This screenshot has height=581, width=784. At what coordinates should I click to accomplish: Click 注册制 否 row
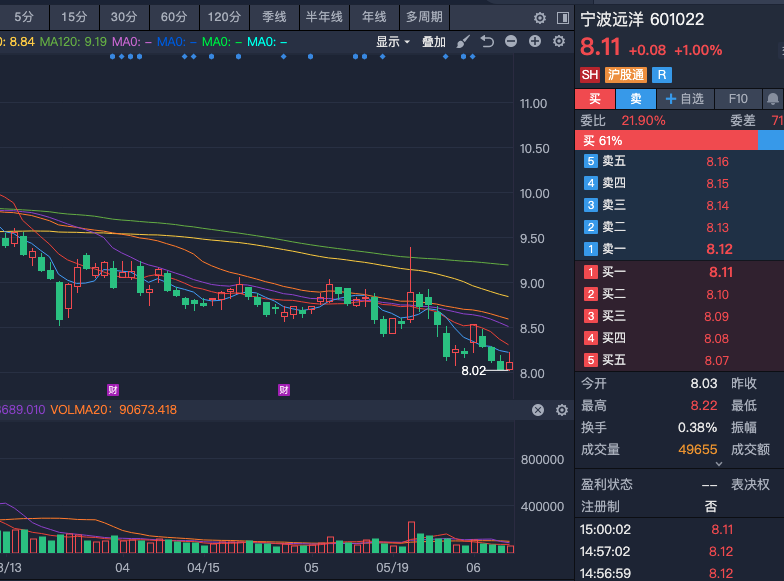(x=649, y=506)
